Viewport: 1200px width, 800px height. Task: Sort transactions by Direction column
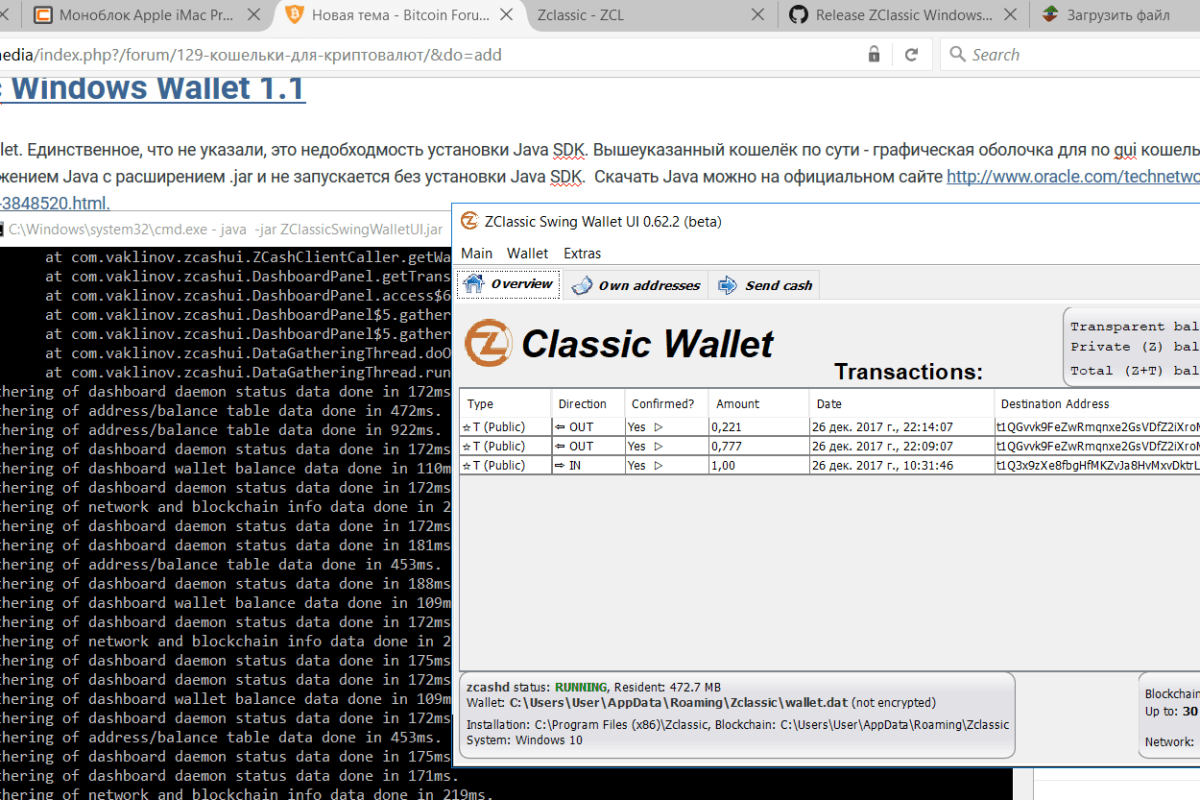[588, 404]
